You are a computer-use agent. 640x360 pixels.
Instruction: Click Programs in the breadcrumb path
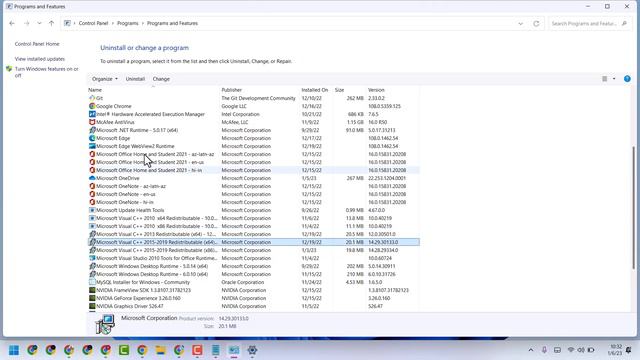pyautogui.click(x=128, y=23)
